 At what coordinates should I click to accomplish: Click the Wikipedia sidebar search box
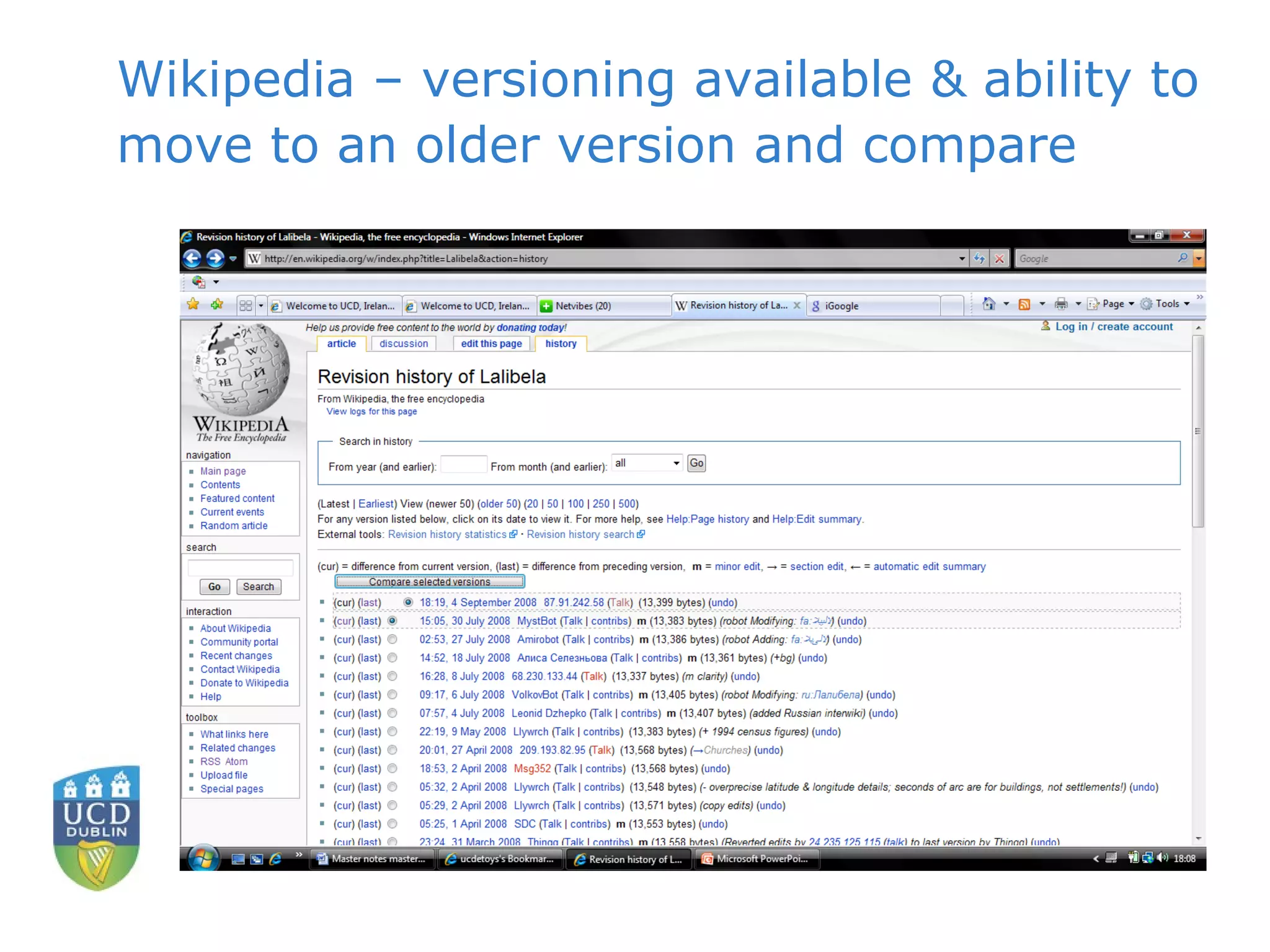click(240, 568)
